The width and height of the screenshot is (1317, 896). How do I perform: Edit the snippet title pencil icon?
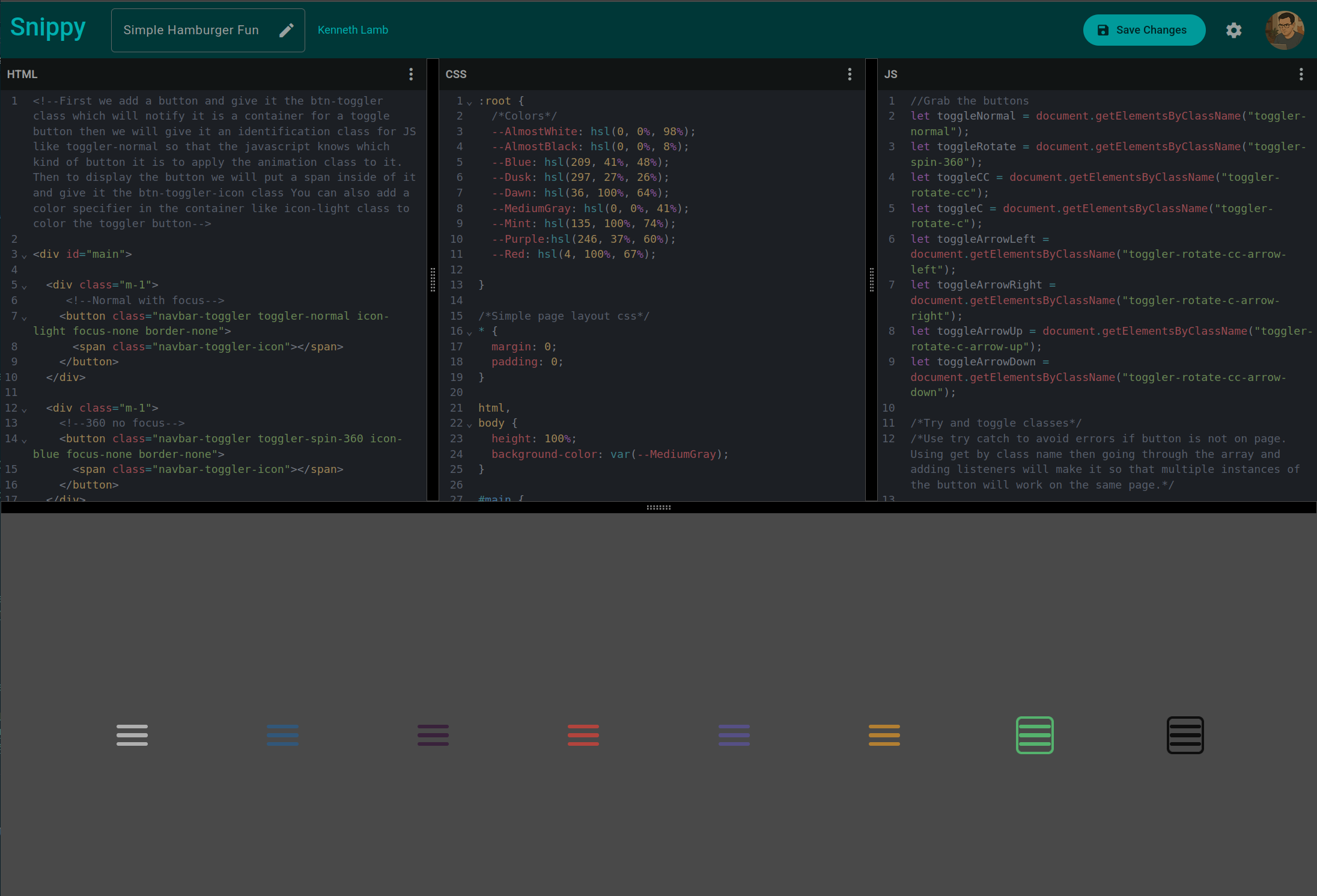(x=287, y=30)
